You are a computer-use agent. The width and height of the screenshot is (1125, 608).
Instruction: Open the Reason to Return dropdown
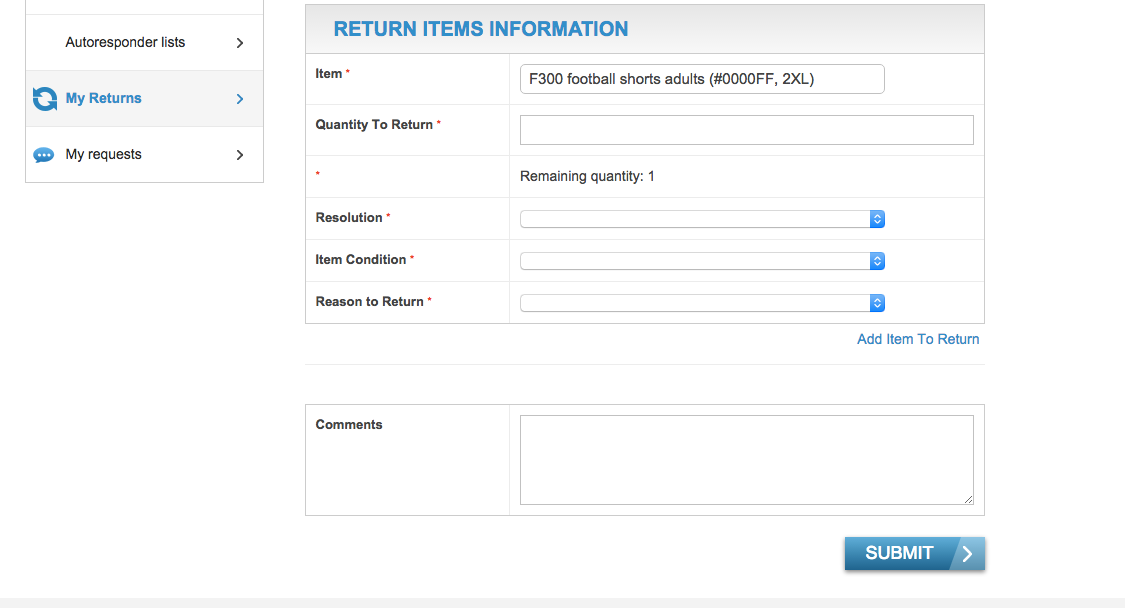(702, 303)
